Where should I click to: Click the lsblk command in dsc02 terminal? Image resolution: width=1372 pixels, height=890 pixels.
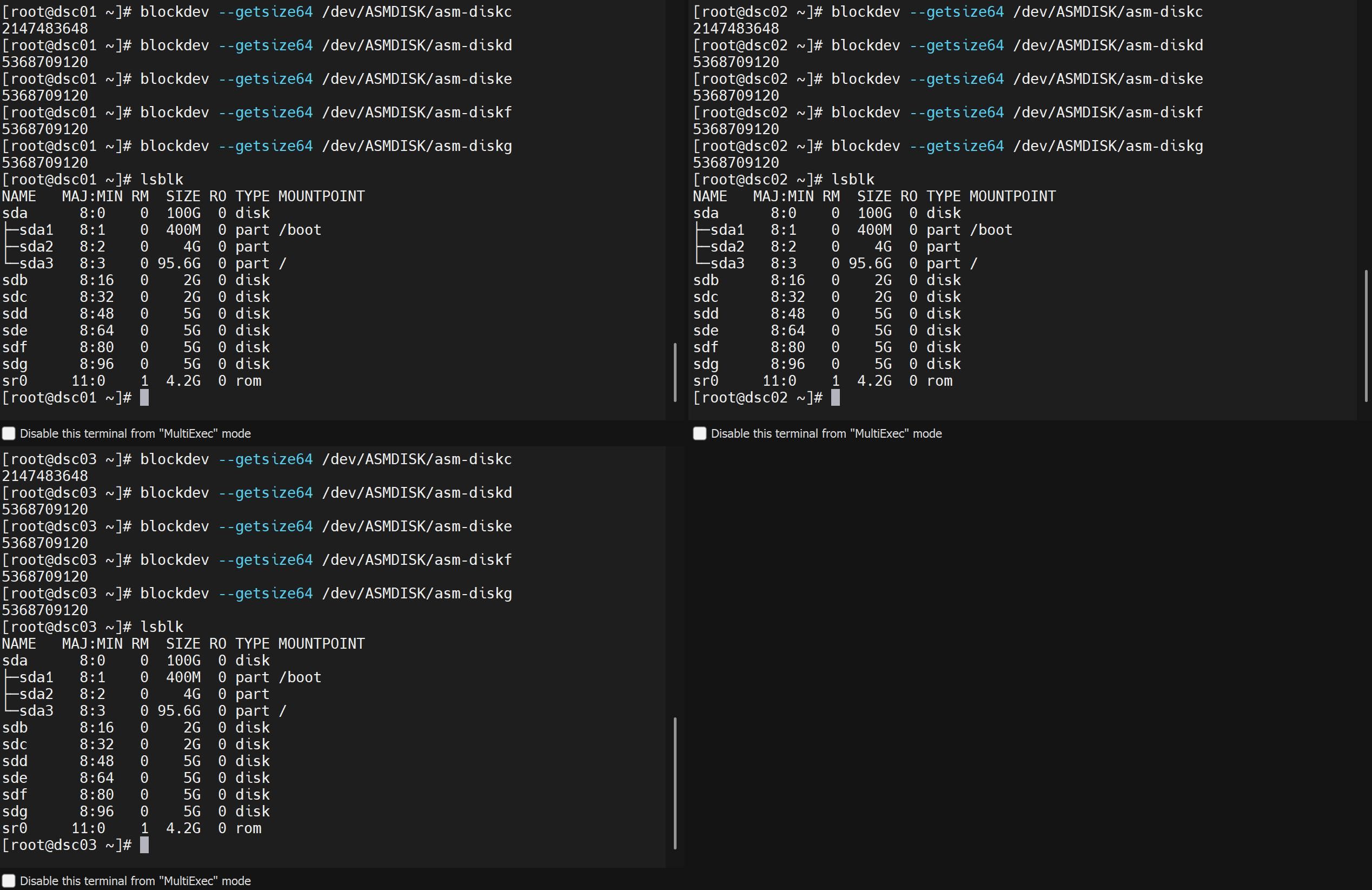(x=853, y=180)
